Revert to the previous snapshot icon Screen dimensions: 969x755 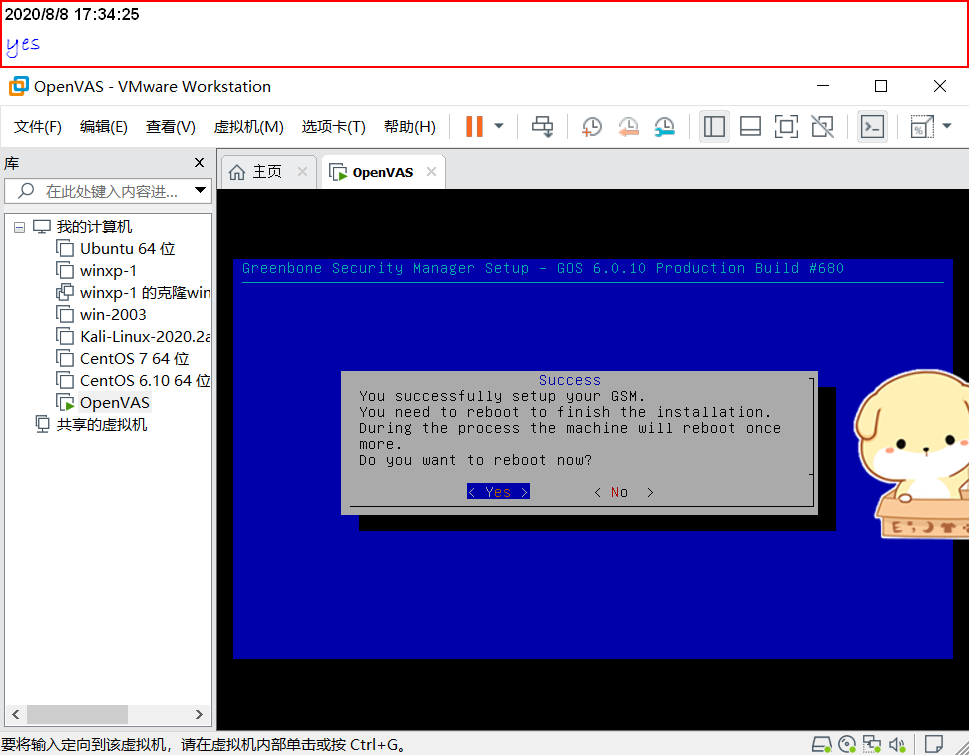(628, 127)
